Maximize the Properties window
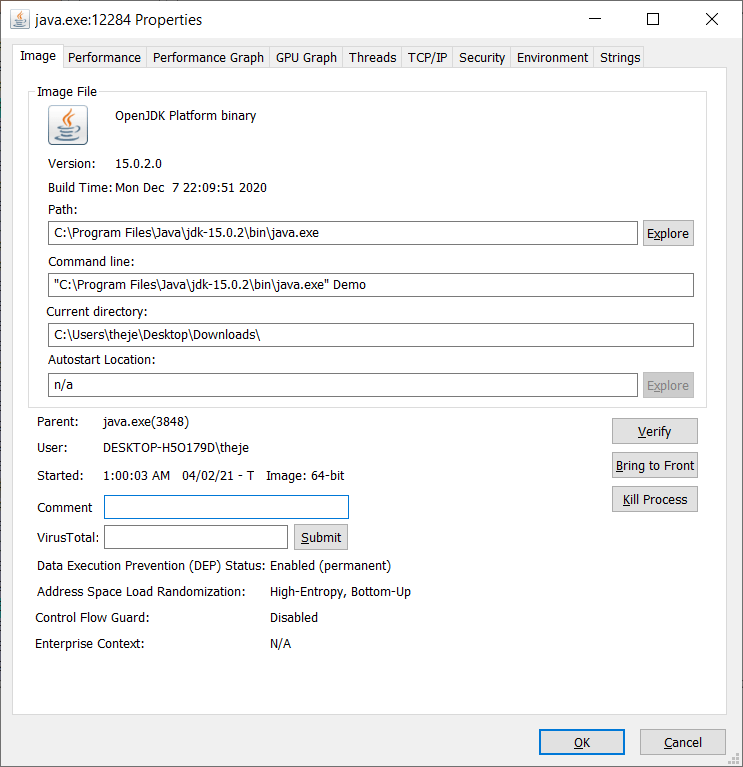 tap(653, 19)
